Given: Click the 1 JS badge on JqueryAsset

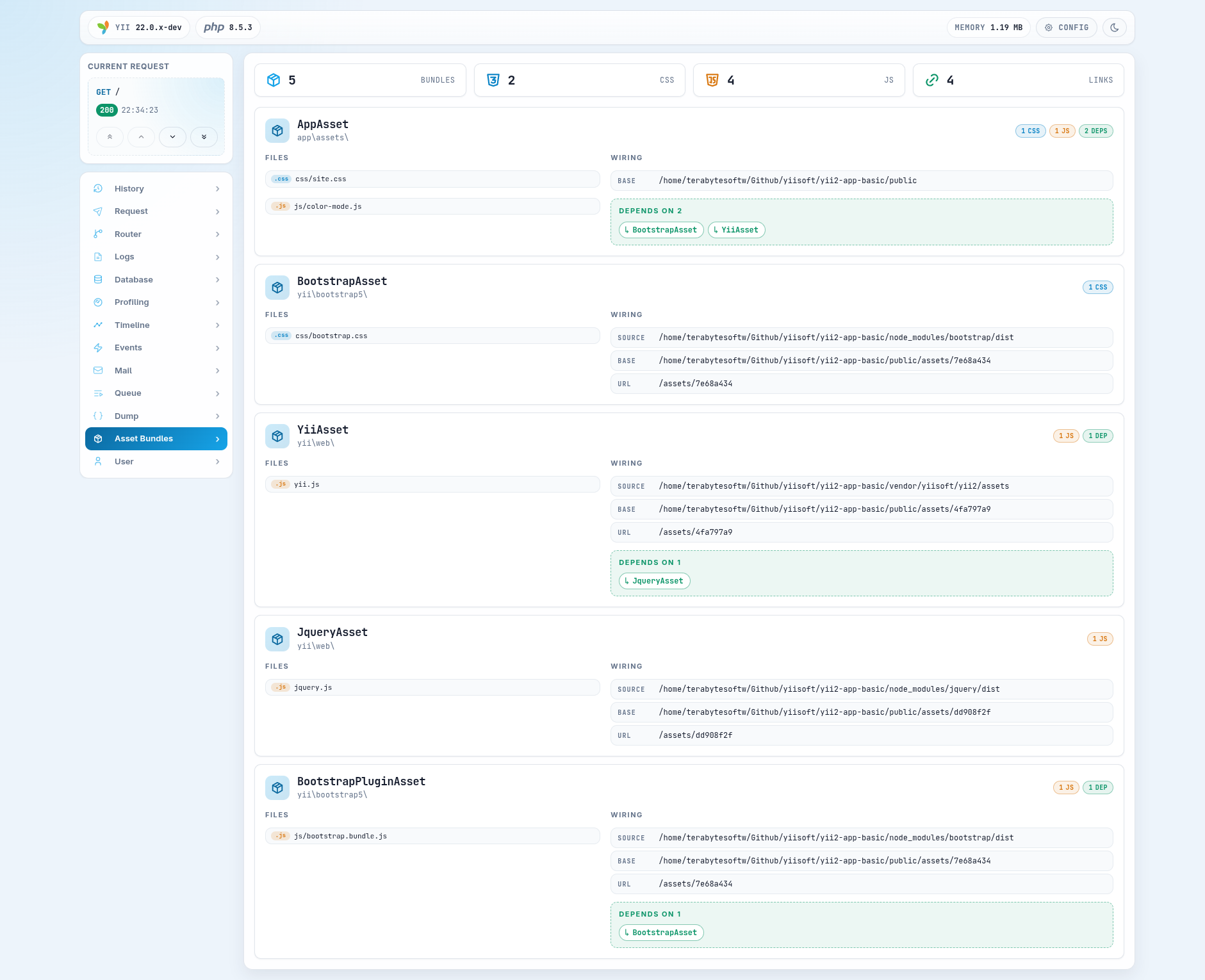Looking at the screenshot, I should click(x=1100, y=639).
